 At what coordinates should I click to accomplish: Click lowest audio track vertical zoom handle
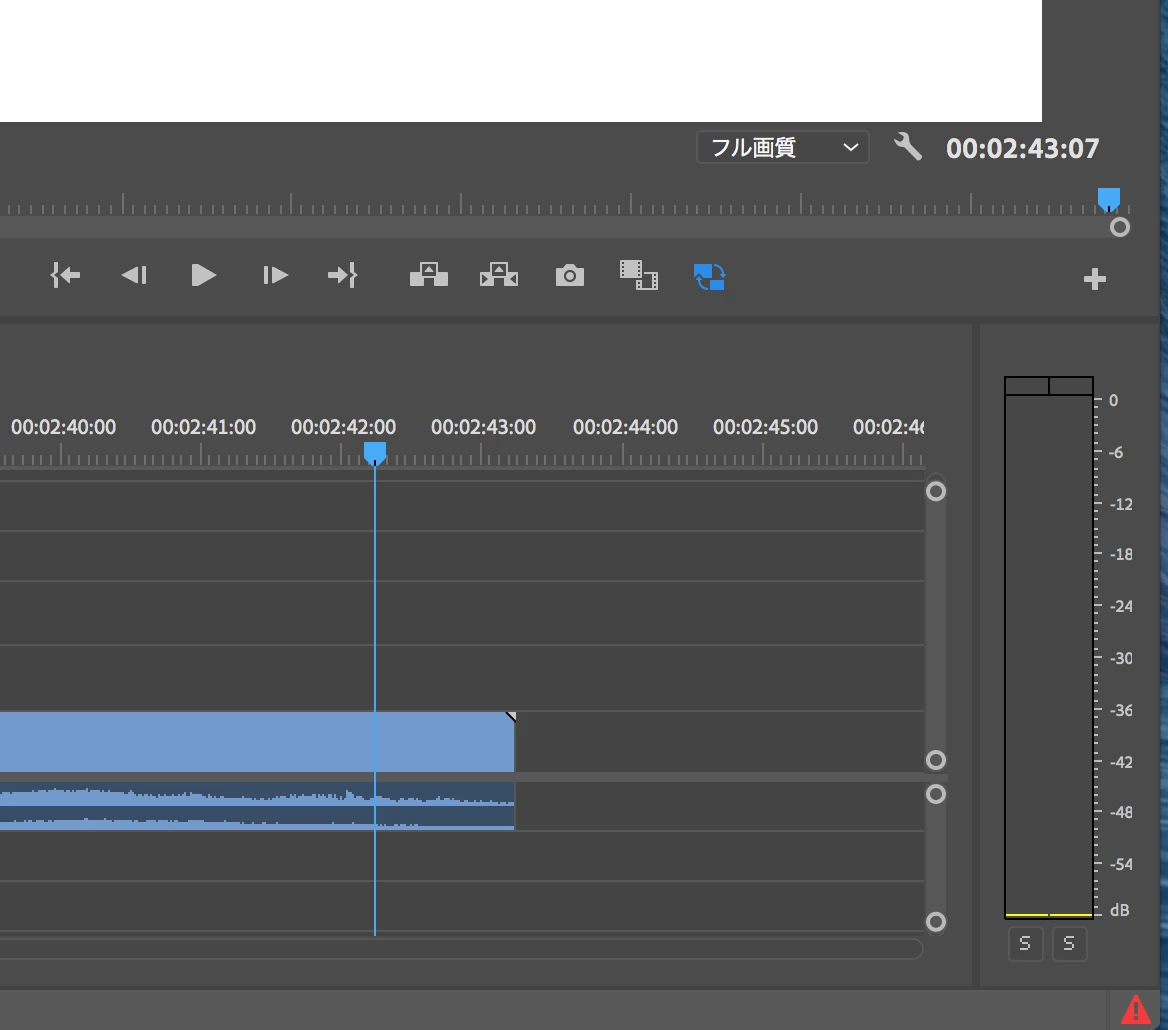936,922
